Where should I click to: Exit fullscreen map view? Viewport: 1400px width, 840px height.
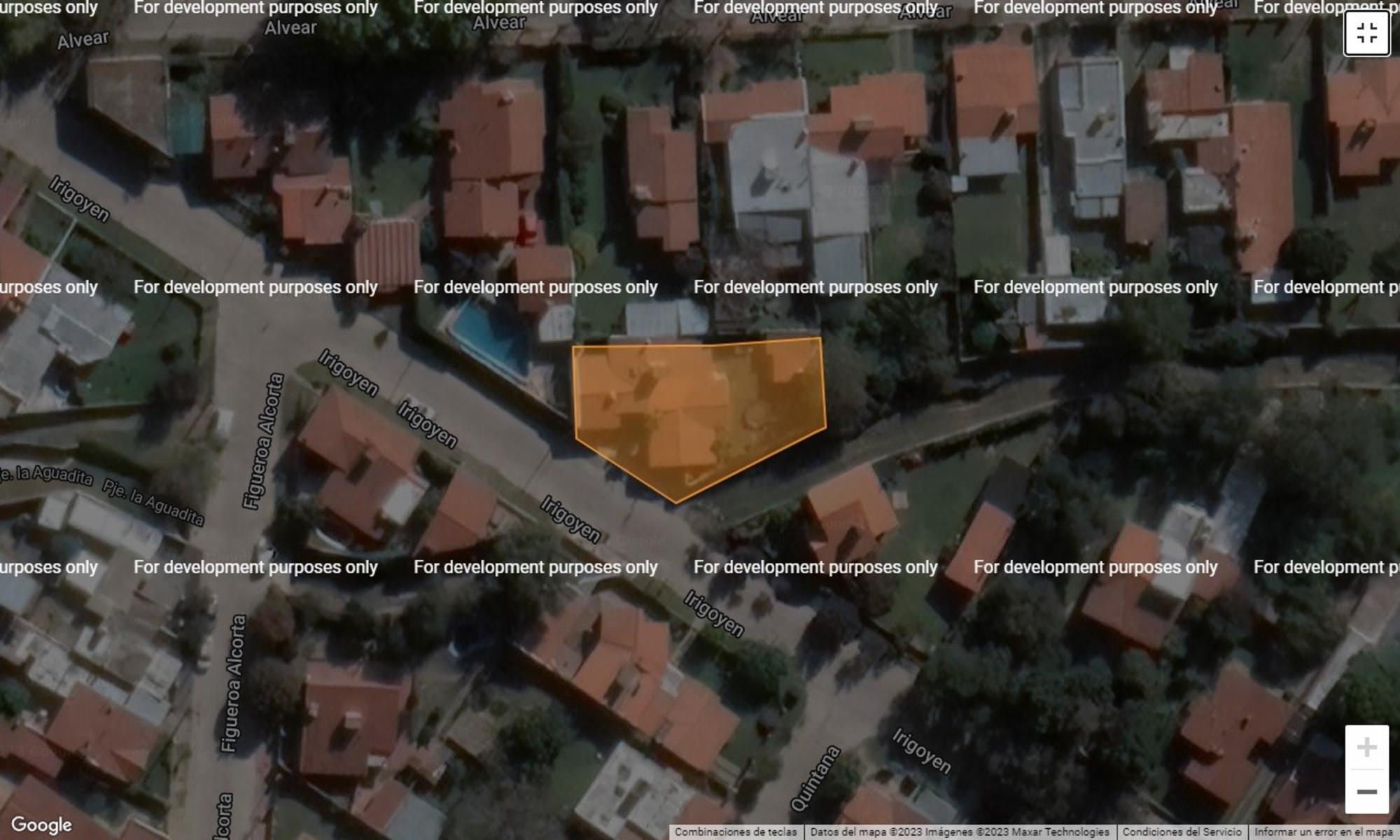(x=1366, y=33)
